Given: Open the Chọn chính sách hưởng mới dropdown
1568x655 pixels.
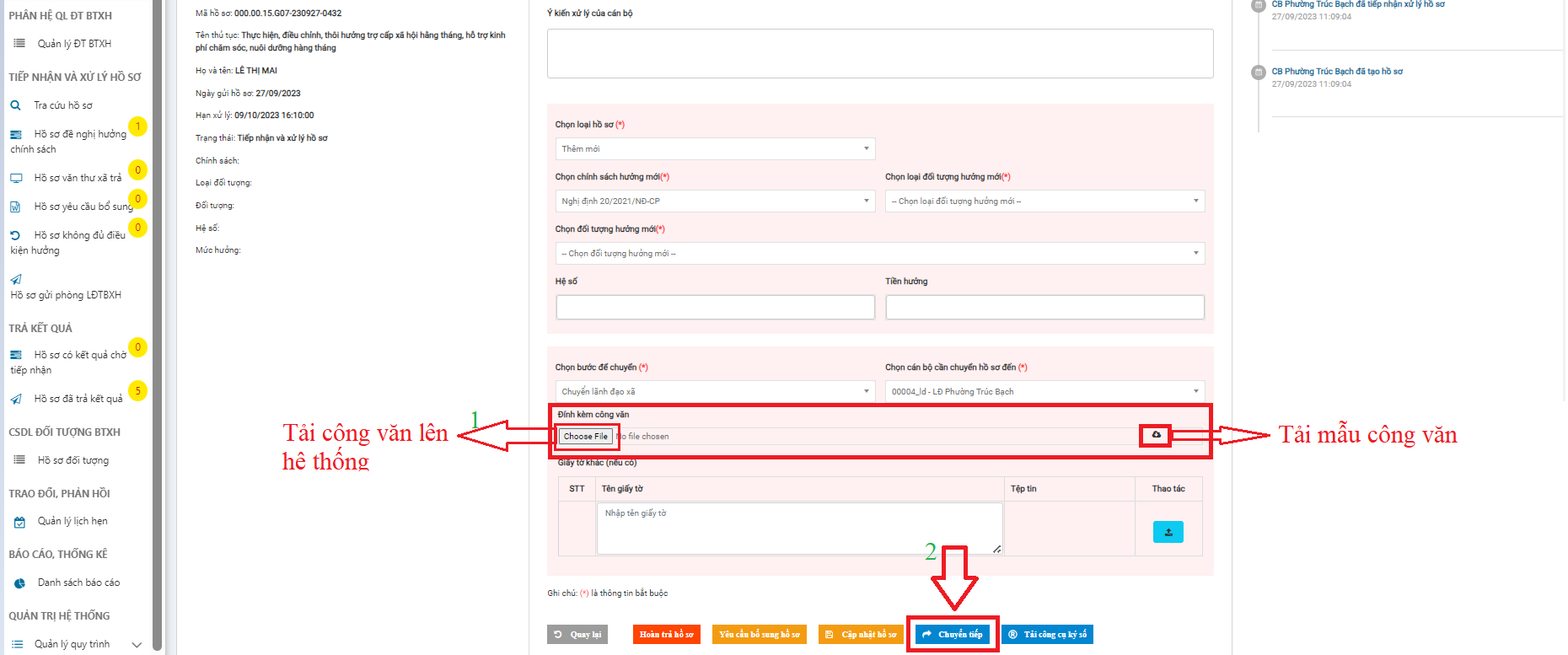Looking at the screenshot, I should (715, 201).
